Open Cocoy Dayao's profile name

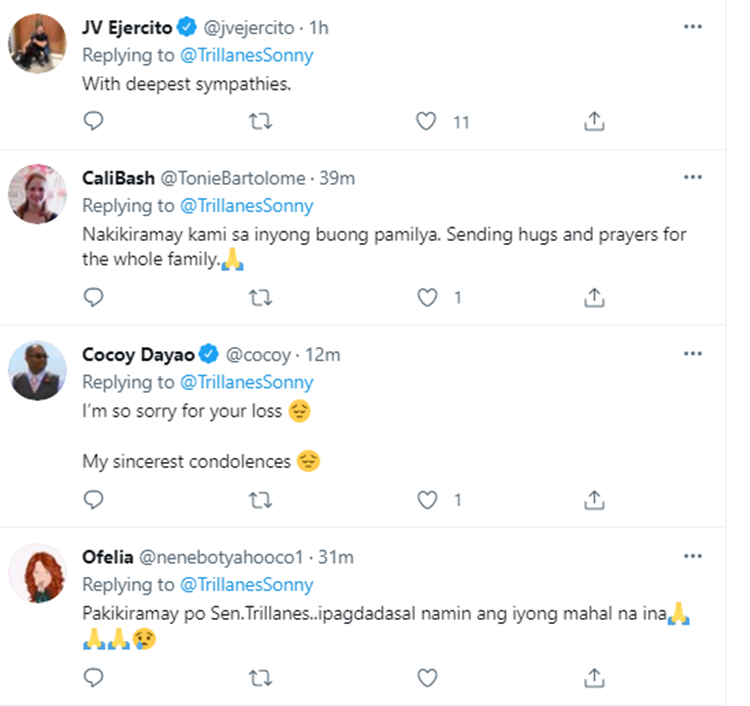pyautogui.click(x=138, y=354)
